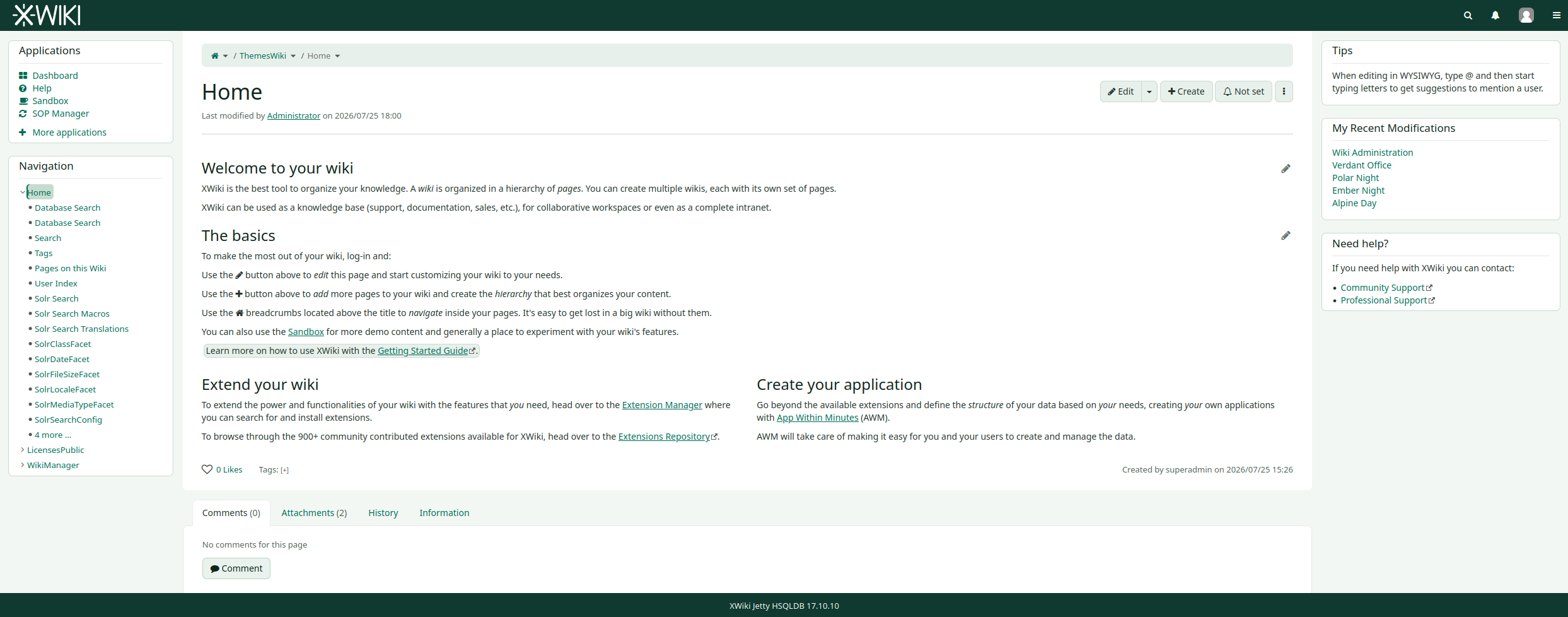Click the Create button
1568x617 pixels.
[1186, 91]
